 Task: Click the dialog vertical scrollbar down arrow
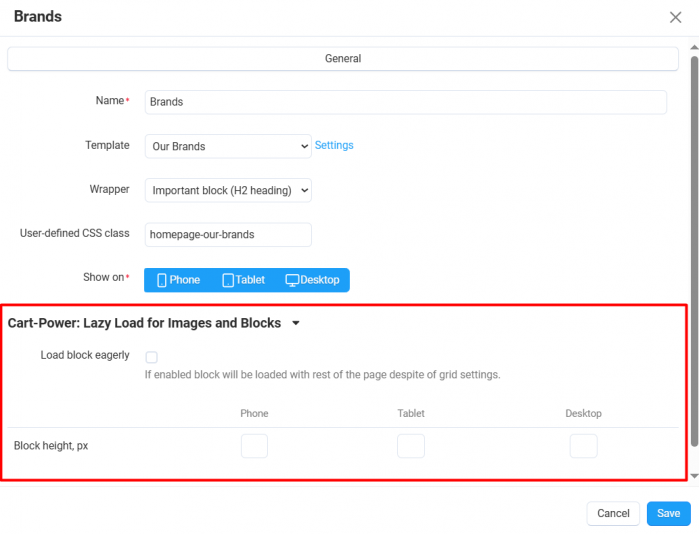[x=694, y=476]
